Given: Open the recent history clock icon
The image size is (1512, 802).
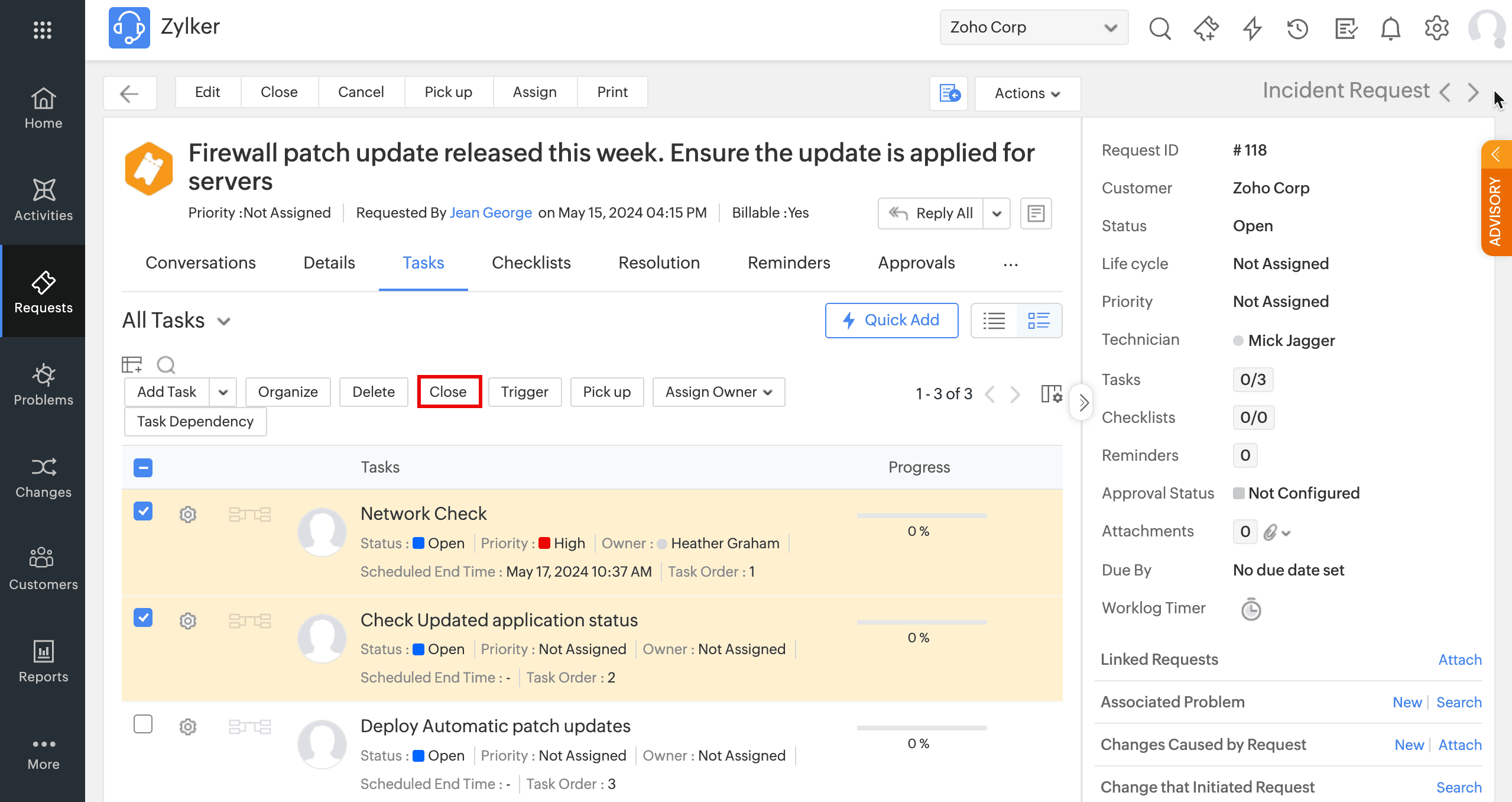Looking at the screenshot, I should tap(1297, 28).
